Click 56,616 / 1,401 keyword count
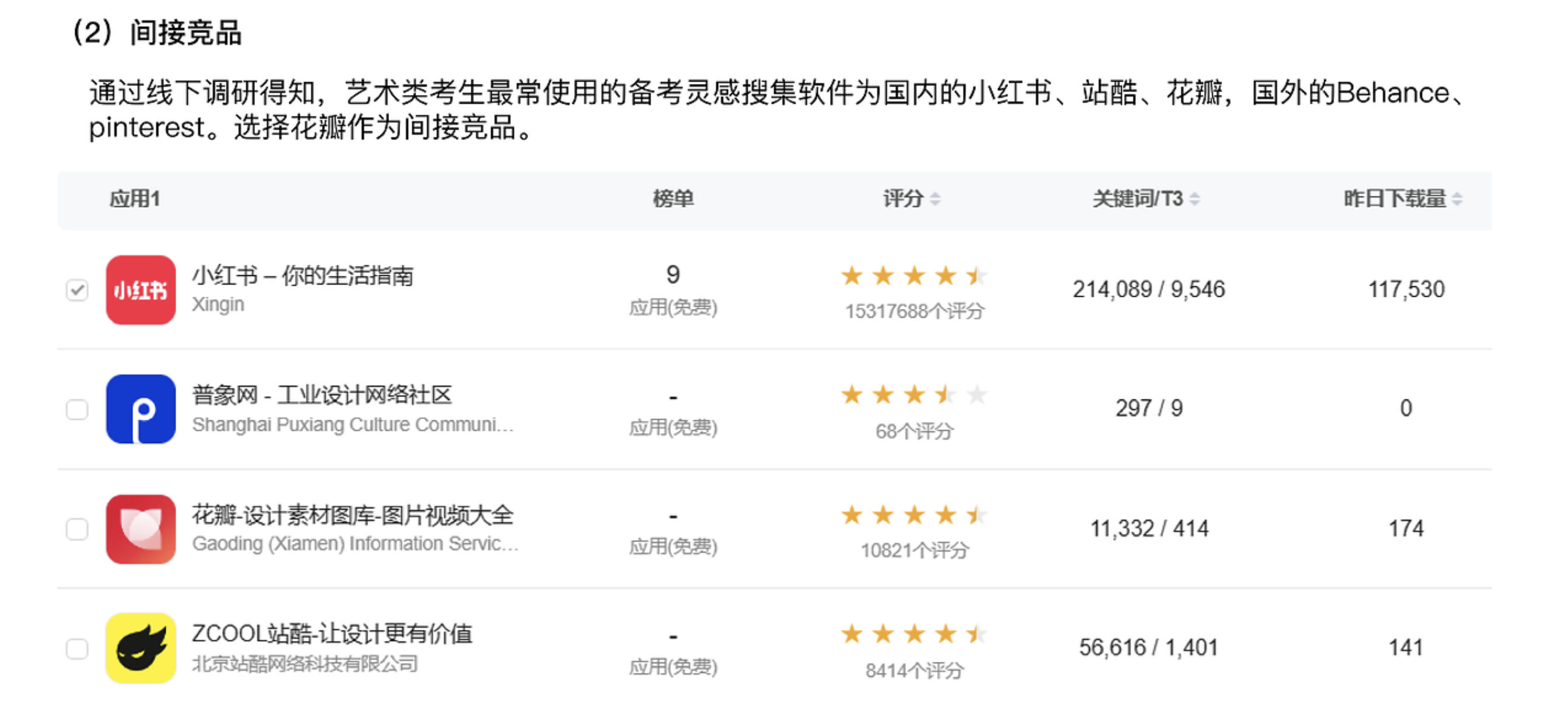 1148,648
